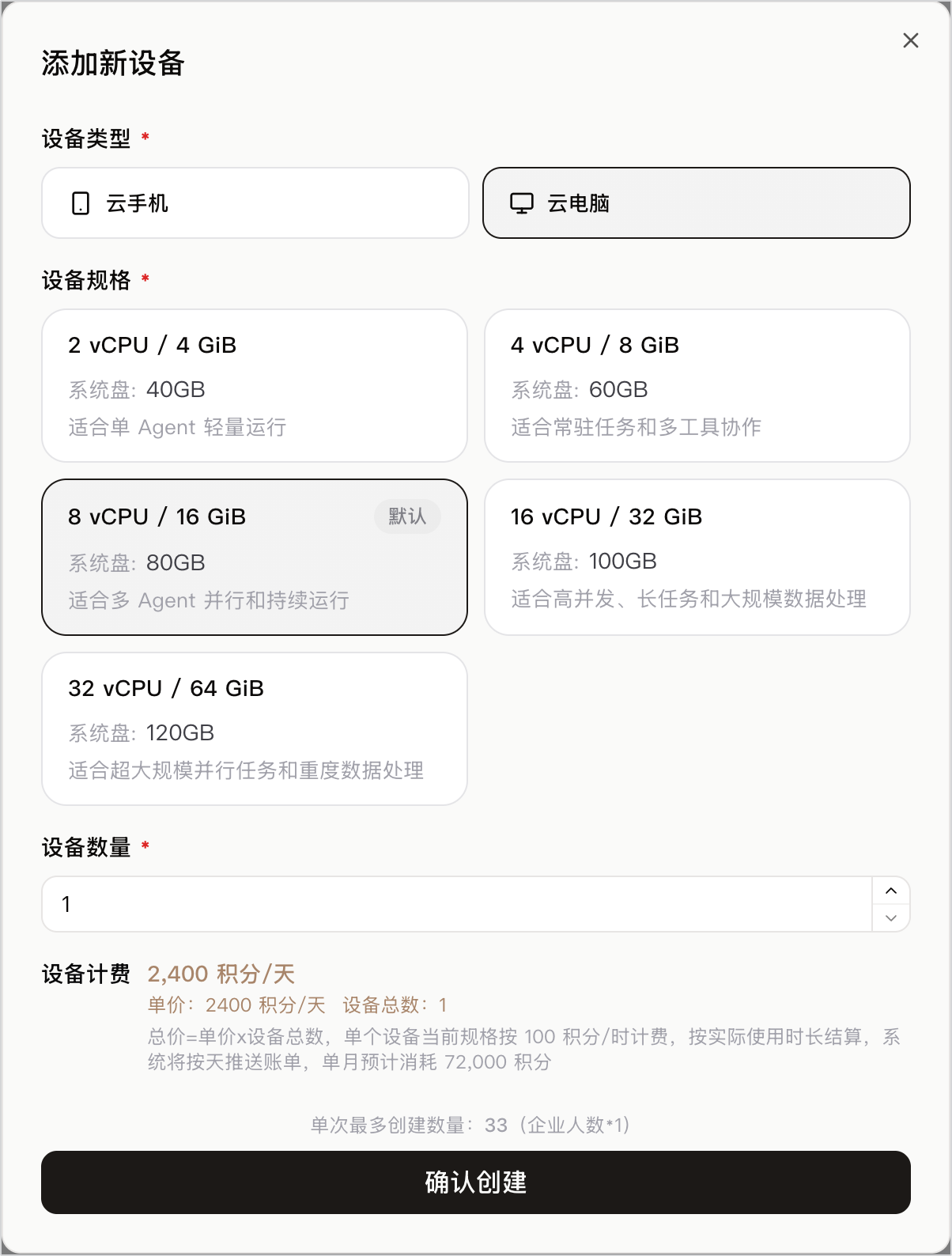Click the 确认创建 button
952x1256 pixels.
[476, 1182]
